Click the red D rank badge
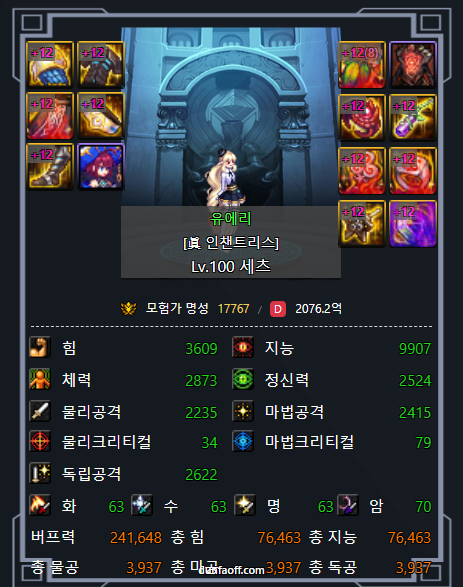The image size is (463, 587). point(278,309)
